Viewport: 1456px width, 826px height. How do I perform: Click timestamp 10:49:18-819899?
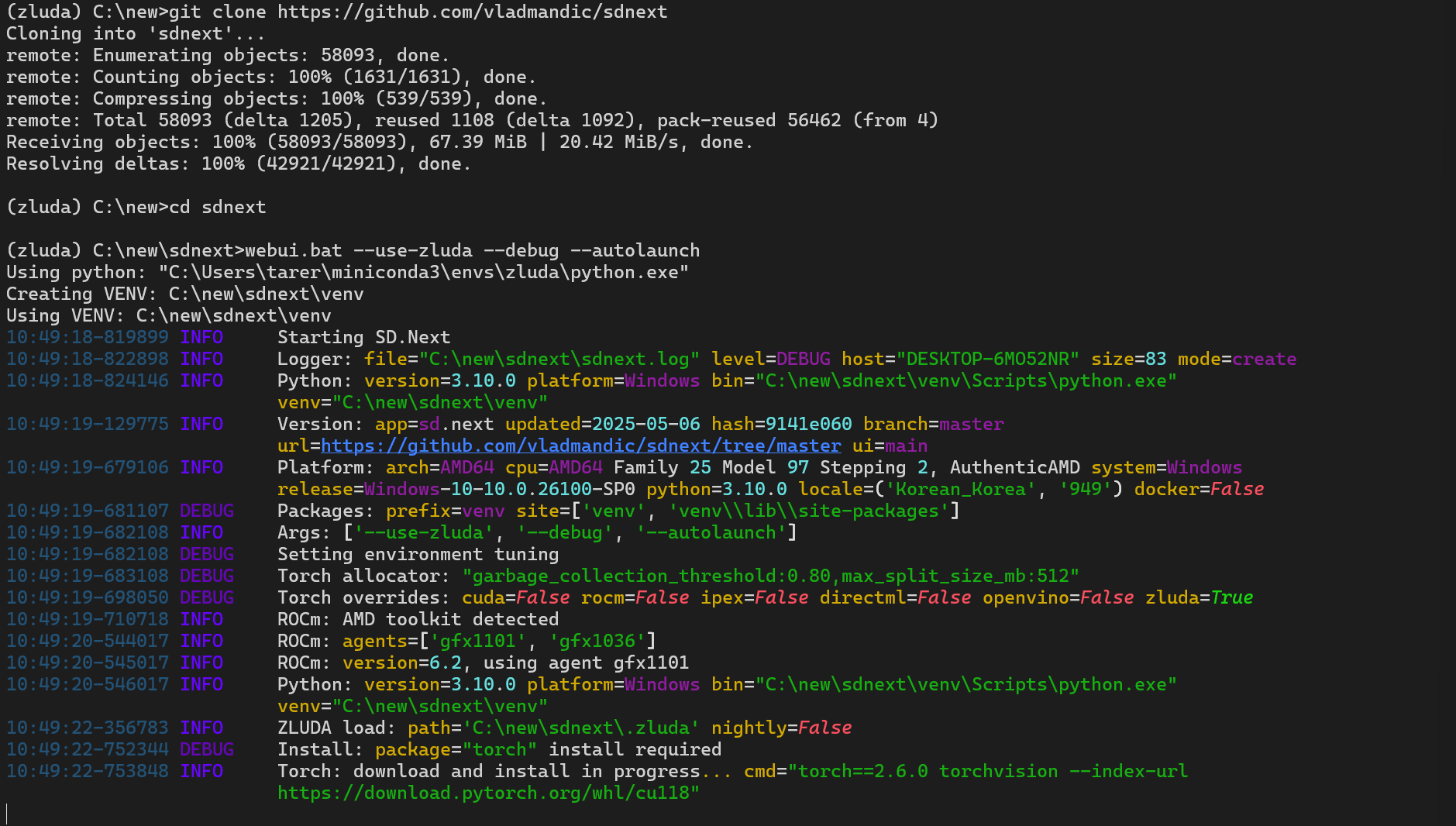click(88, 338)
